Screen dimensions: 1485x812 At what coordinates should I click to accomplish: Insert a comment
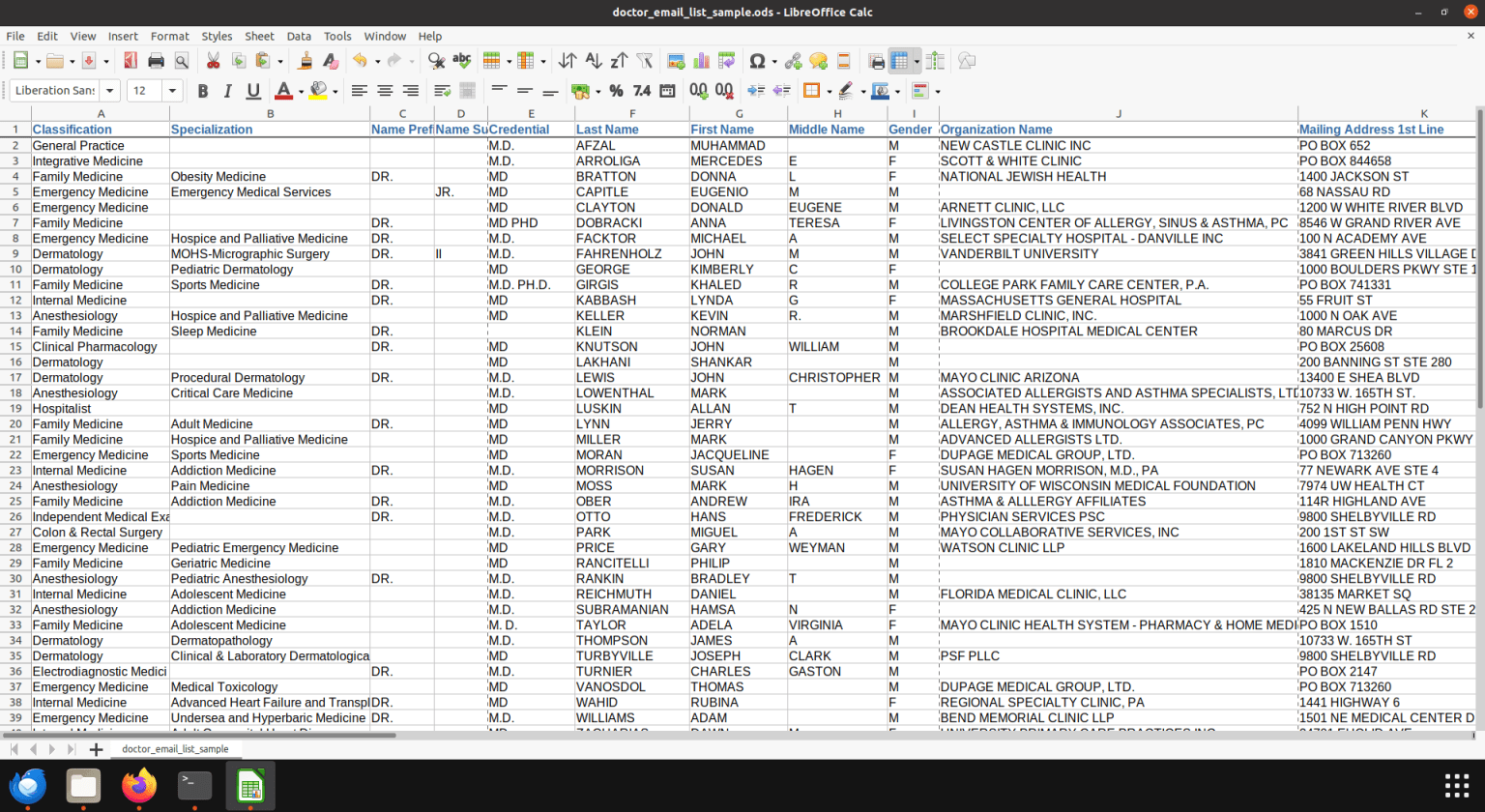pos(818,60)
